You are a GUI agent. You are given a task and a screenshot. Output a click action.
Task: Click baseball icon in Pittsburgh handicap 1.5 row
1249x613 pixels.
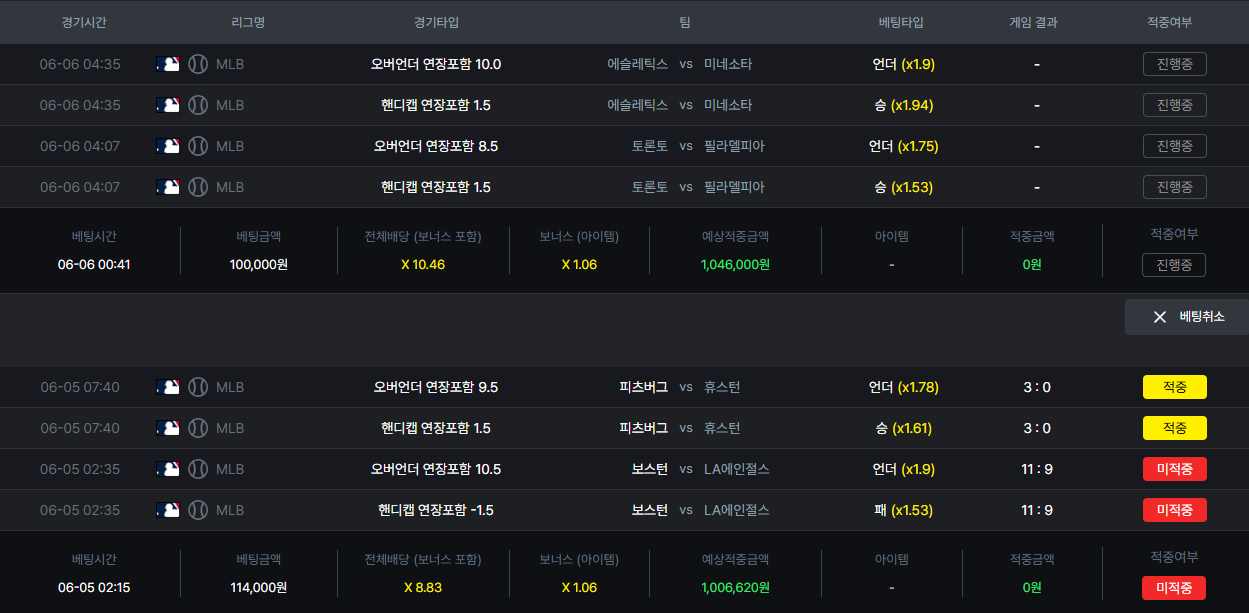coord(198,428)
